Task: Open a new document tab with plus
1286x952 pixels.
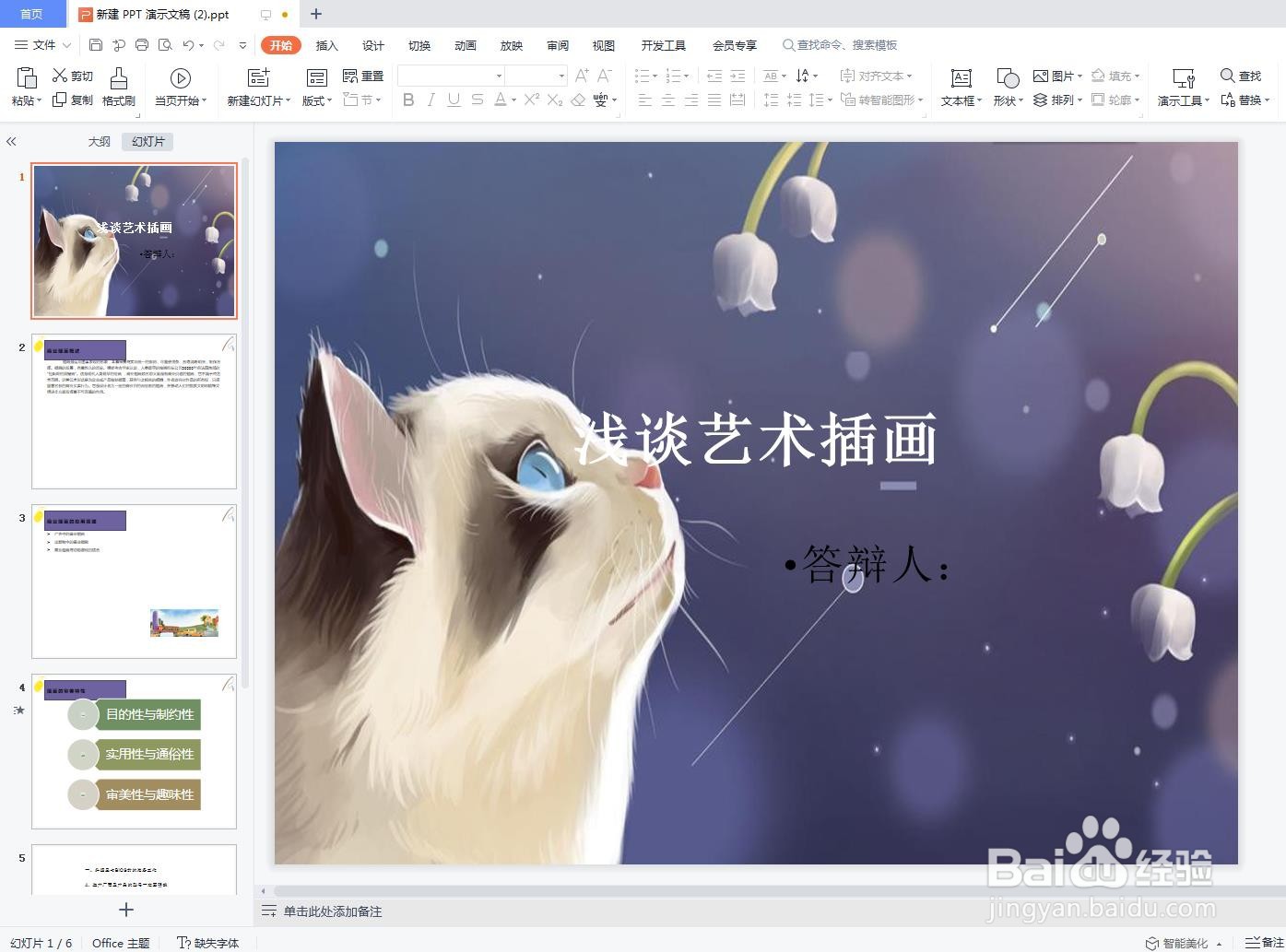Action: point(316,14)
